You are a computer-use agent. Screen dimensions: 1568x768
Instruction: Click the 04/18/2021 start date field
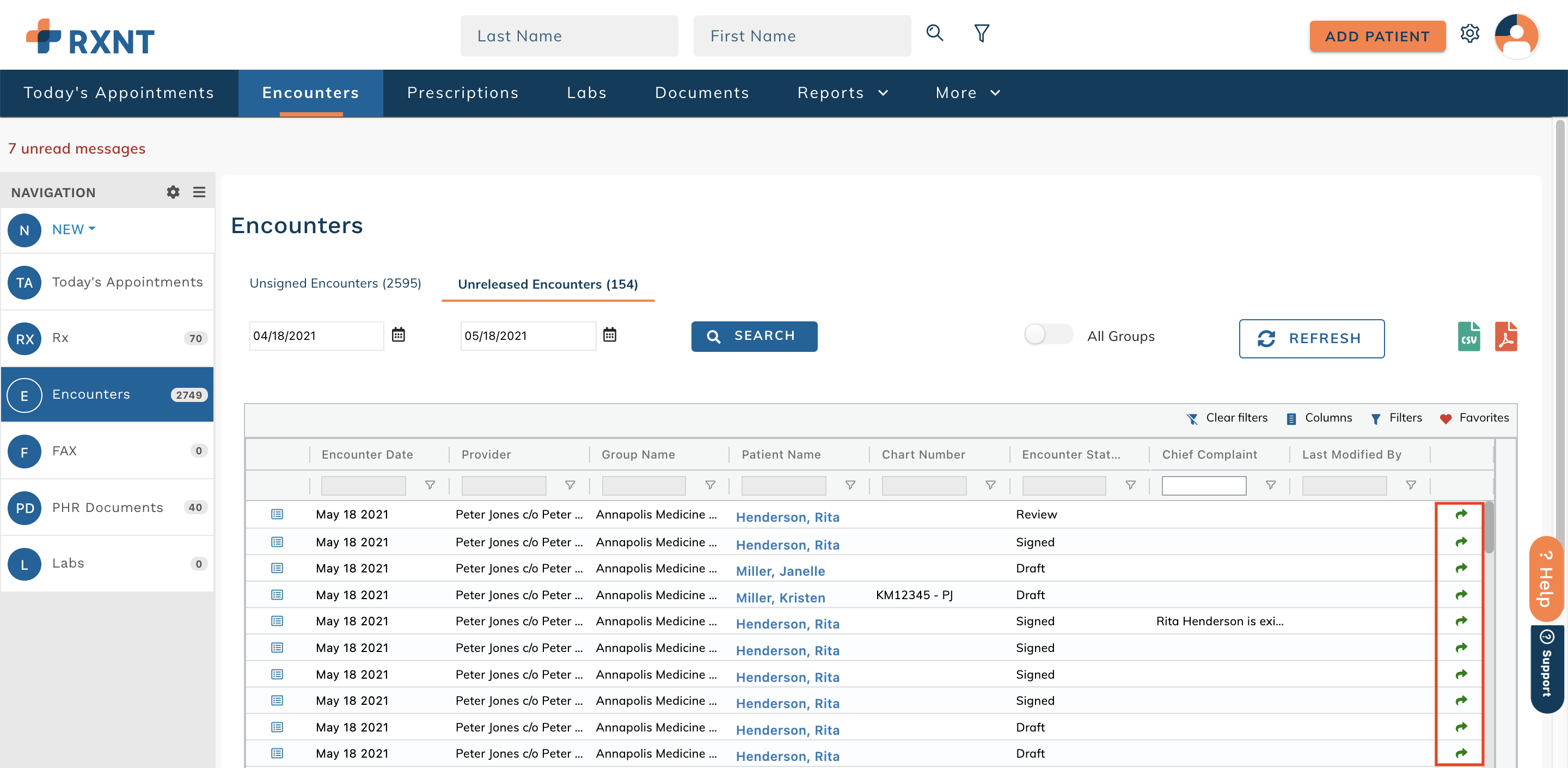[x=316, y=336]
